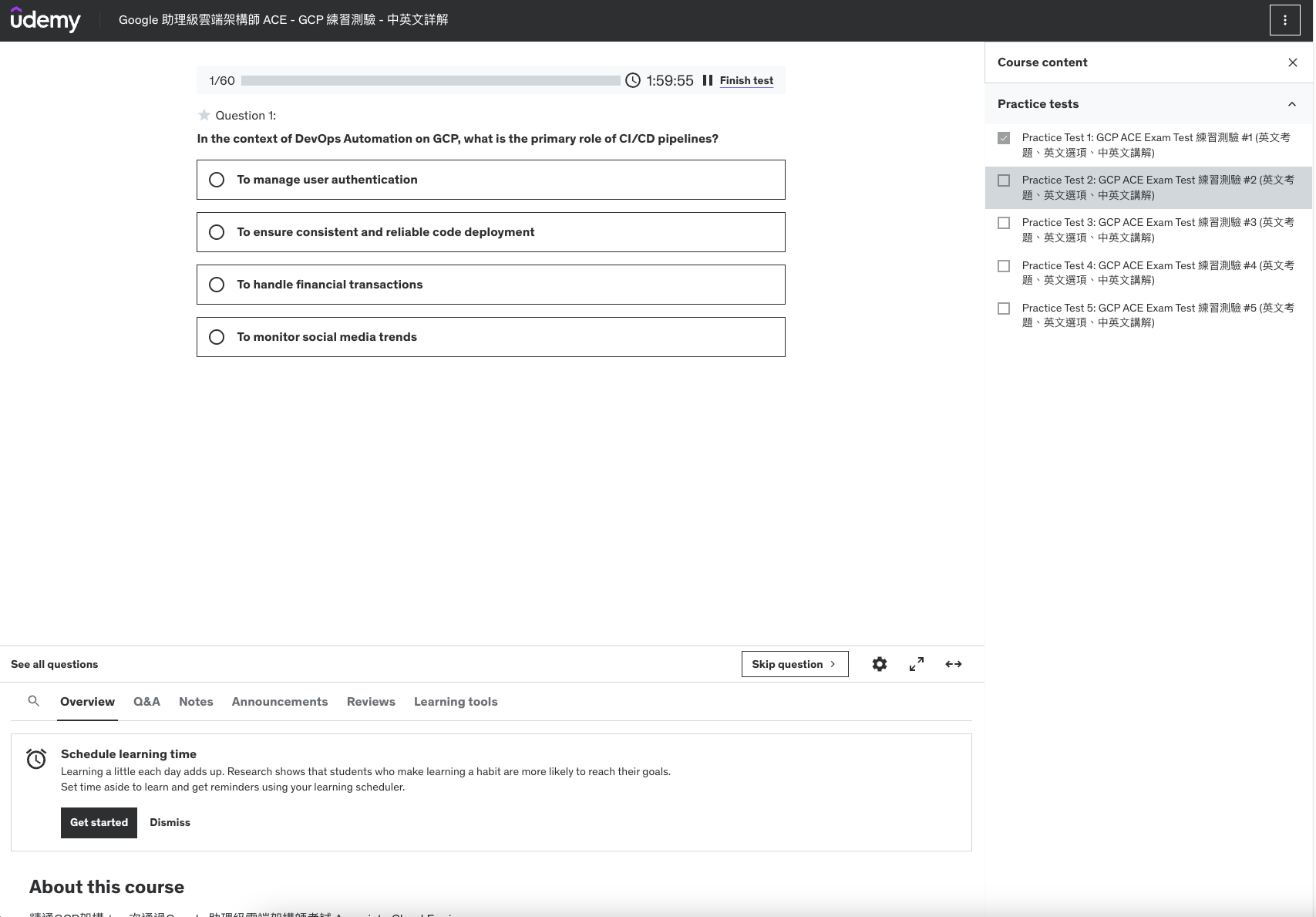
Task: Click Finish test link
Action: [x=746, y=80]
